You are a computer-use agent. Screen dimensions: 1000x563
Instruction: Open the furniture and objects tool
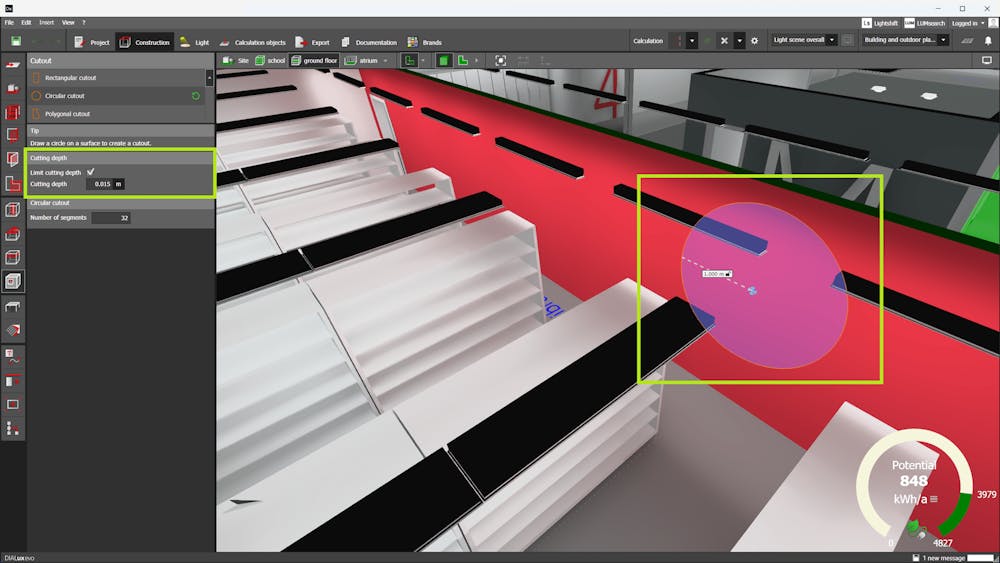[13, 307]
